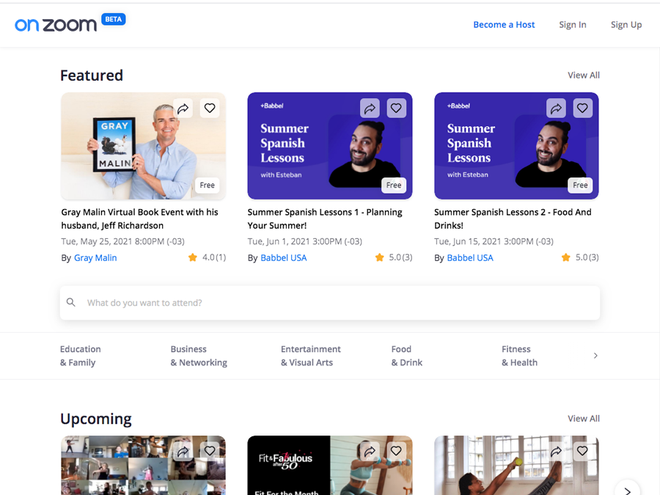Open Summer Spanish Lessons 2 thumbnail

click(x=516, y=146)
